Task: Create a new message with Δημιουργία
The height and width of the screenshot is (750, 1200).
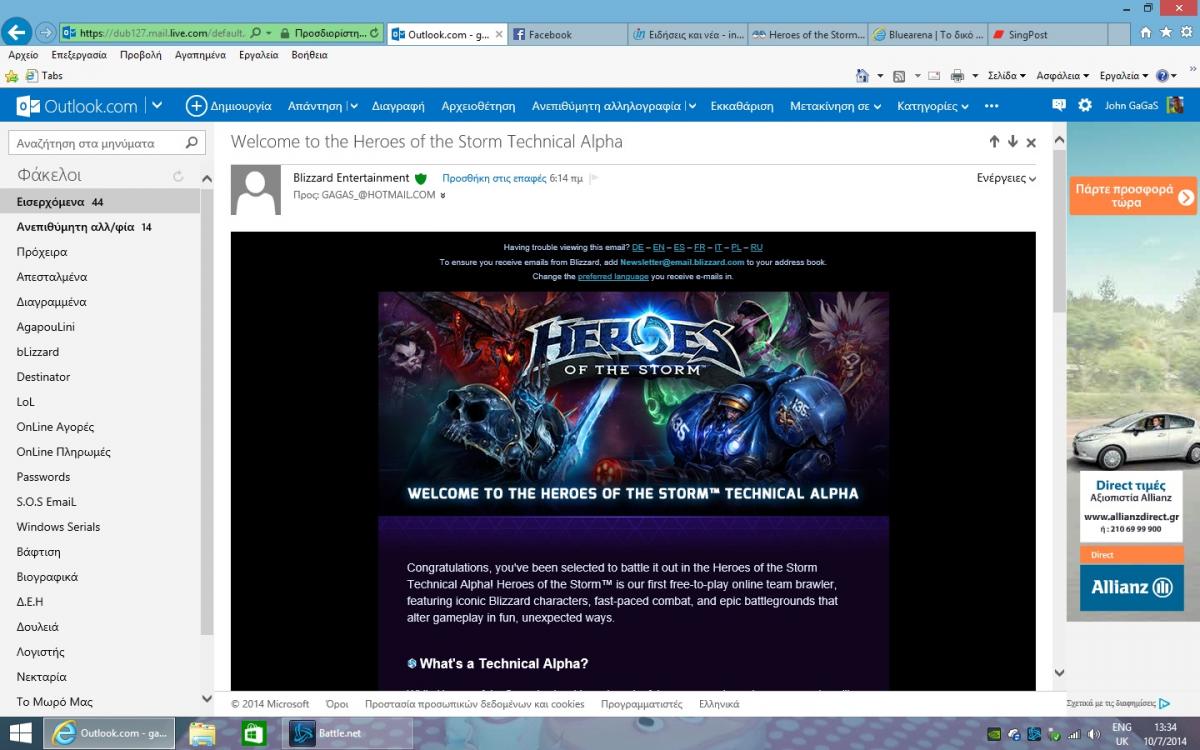Action: [229, 105]
